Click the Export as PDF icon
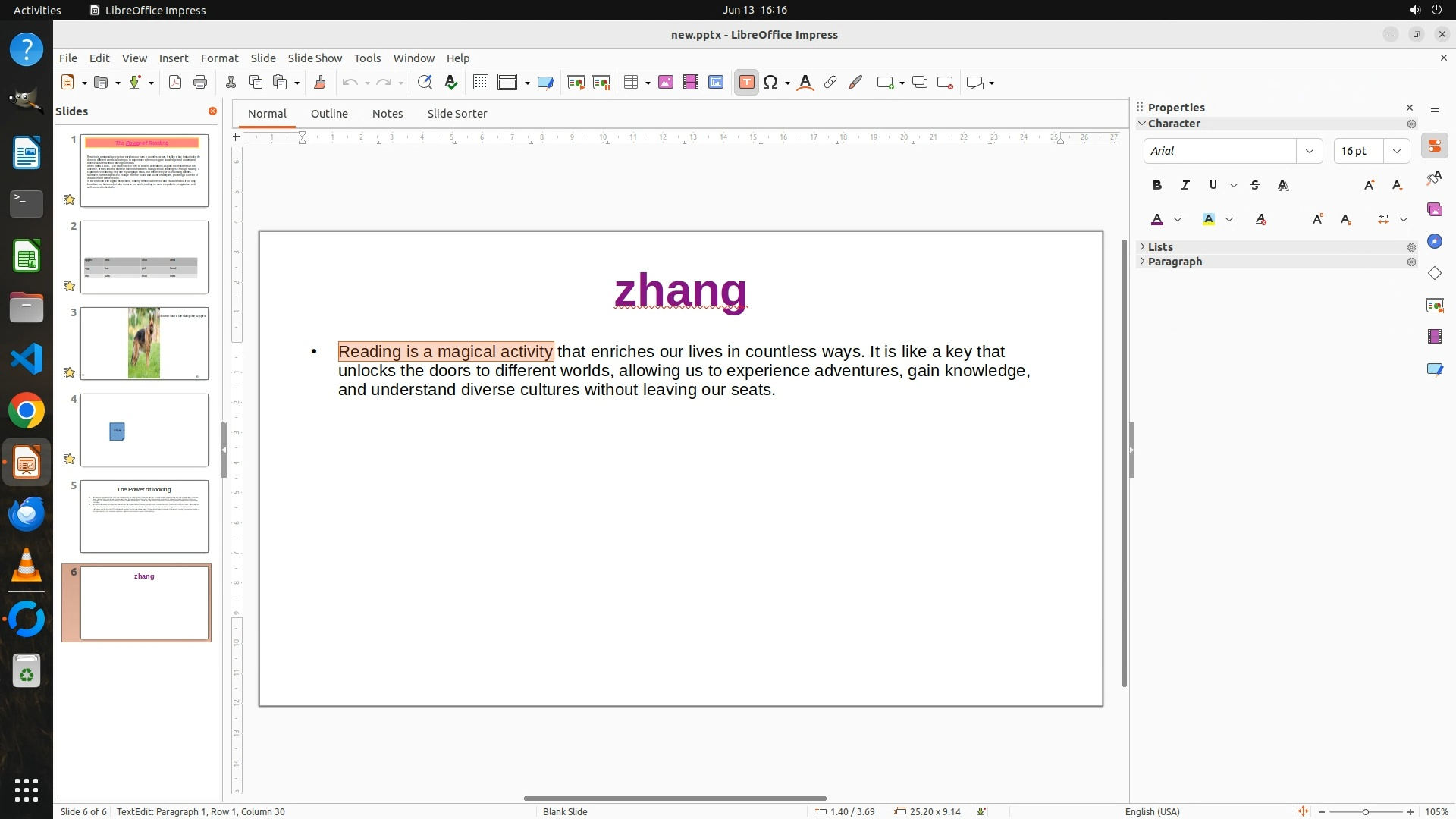1456x819 pixels. point(175,83)
